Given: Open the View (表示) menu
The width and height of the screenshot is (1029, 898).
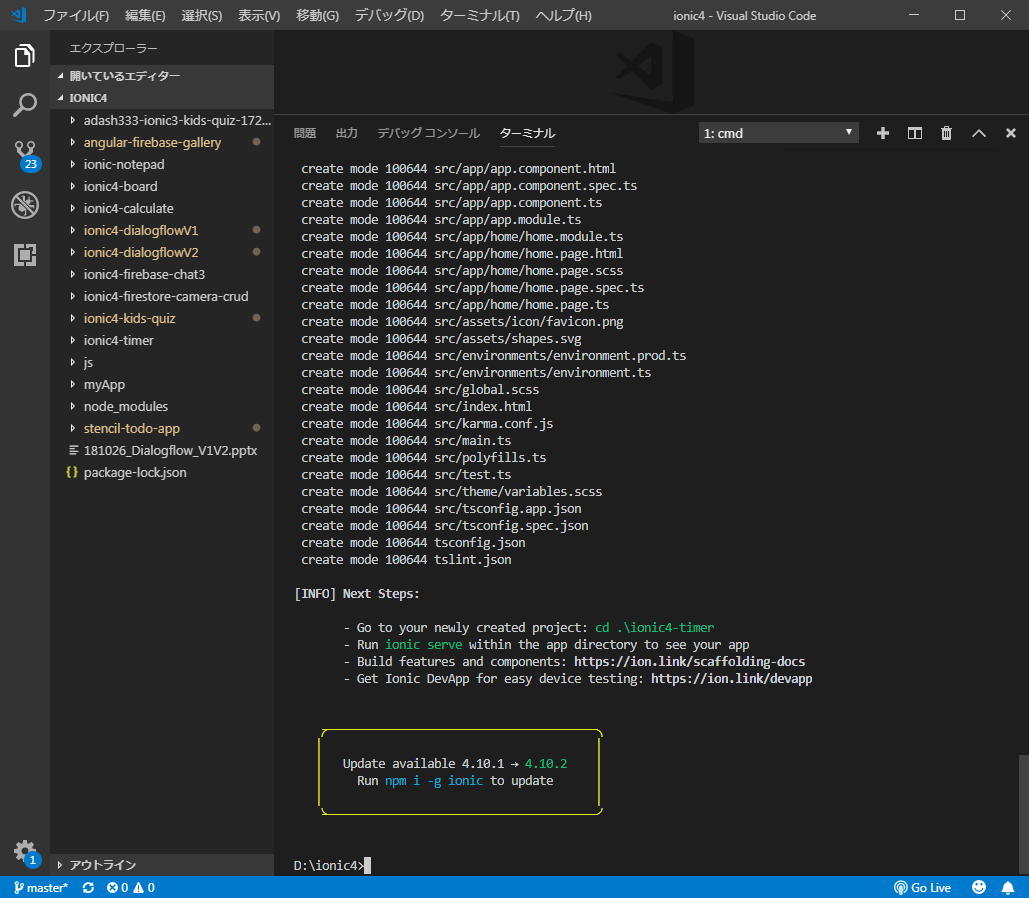Looking at the screenshot, I should [x=259, y=15].
